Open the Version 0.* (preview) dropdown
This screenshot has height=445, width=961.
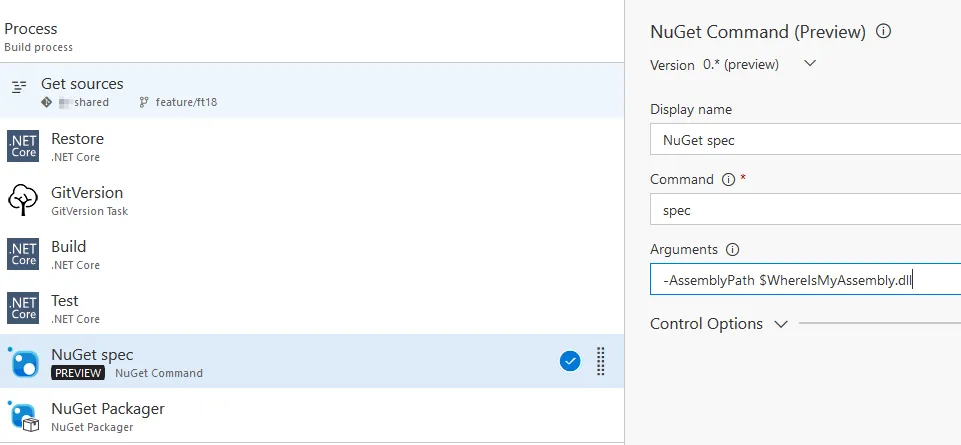[x=810, y=64]
